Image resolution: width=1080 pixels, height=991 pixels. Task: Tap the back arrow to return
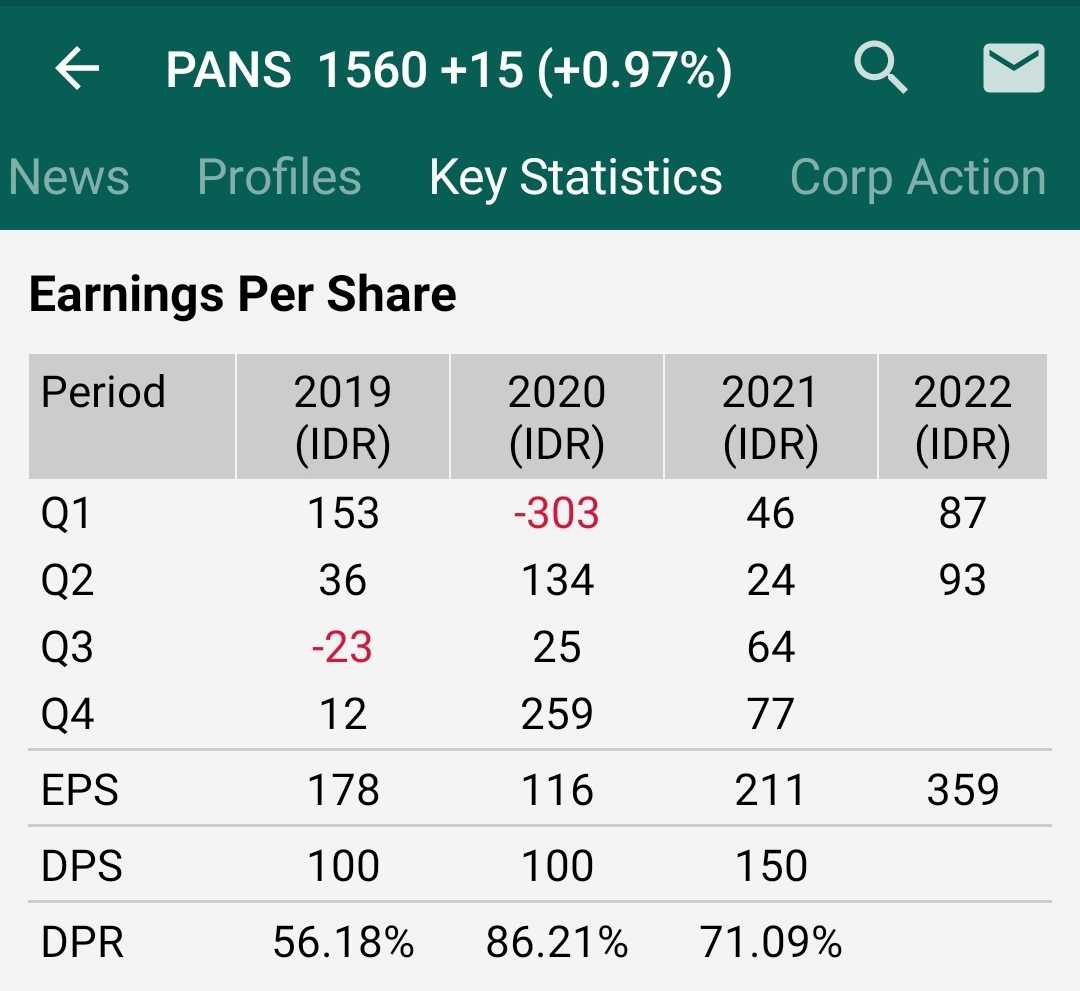[x=78, y=68]
